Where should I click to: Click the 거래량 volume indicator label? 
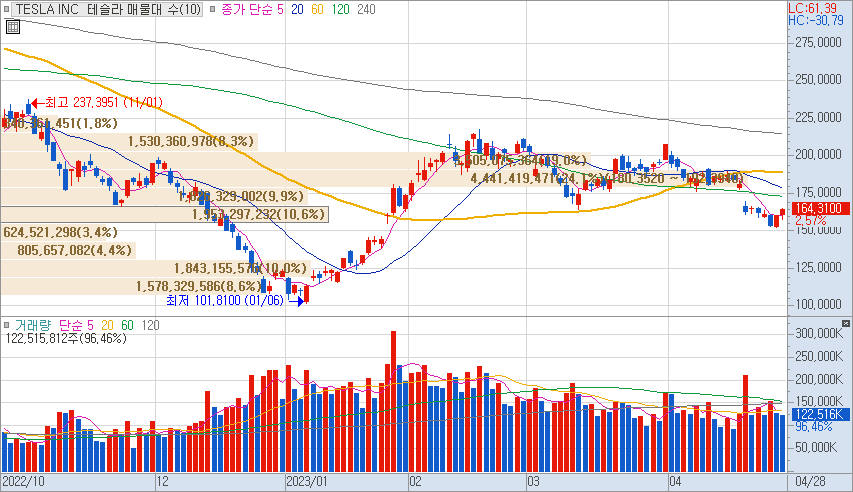point(33,325)
